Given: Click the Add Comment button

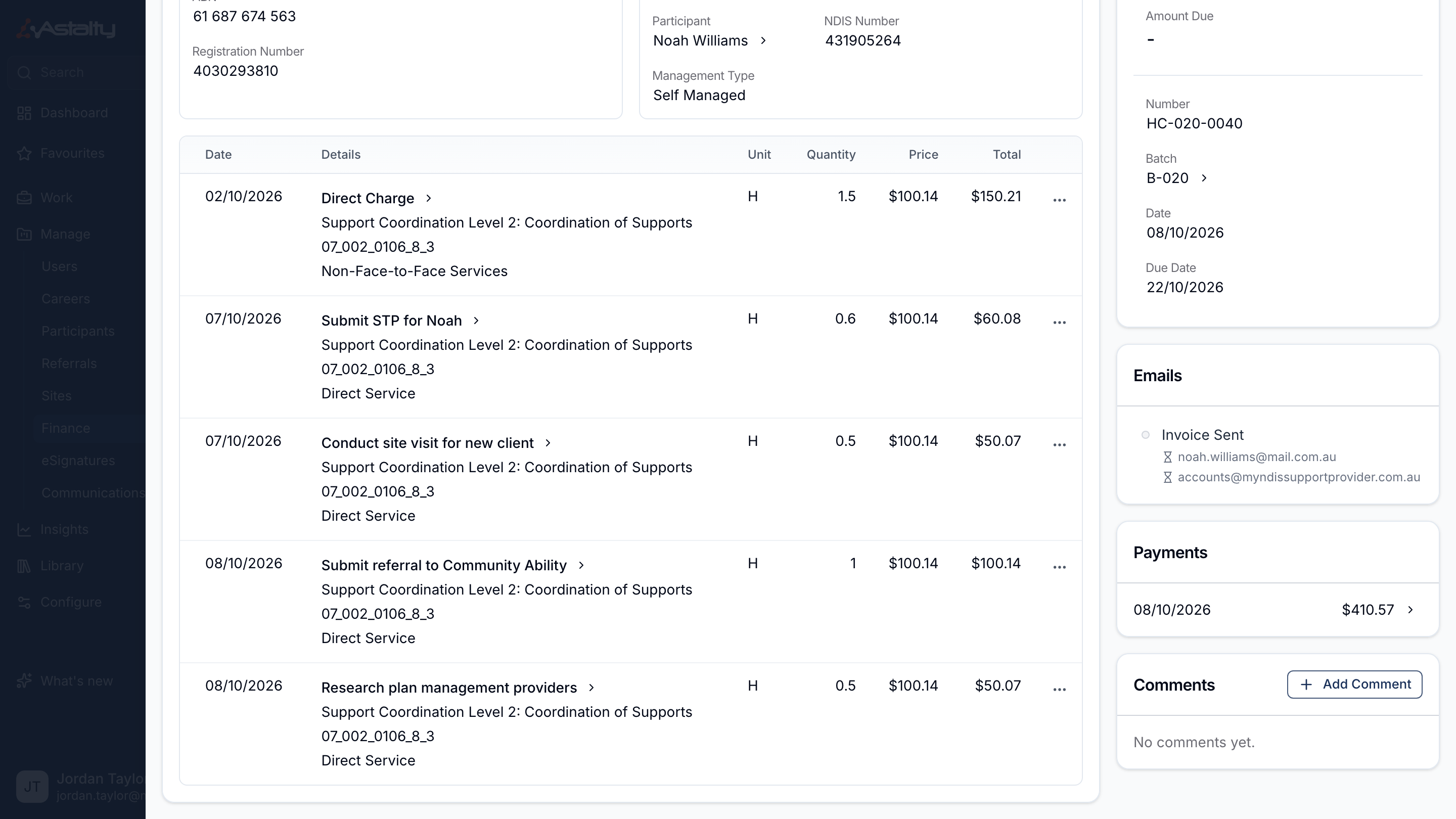Looking at the screenshot, I should (1354, 685).
